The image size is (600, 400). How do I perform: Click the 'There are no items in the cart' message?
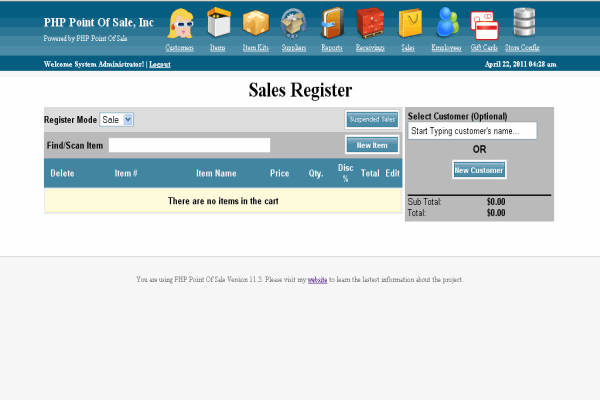[223, 201]
